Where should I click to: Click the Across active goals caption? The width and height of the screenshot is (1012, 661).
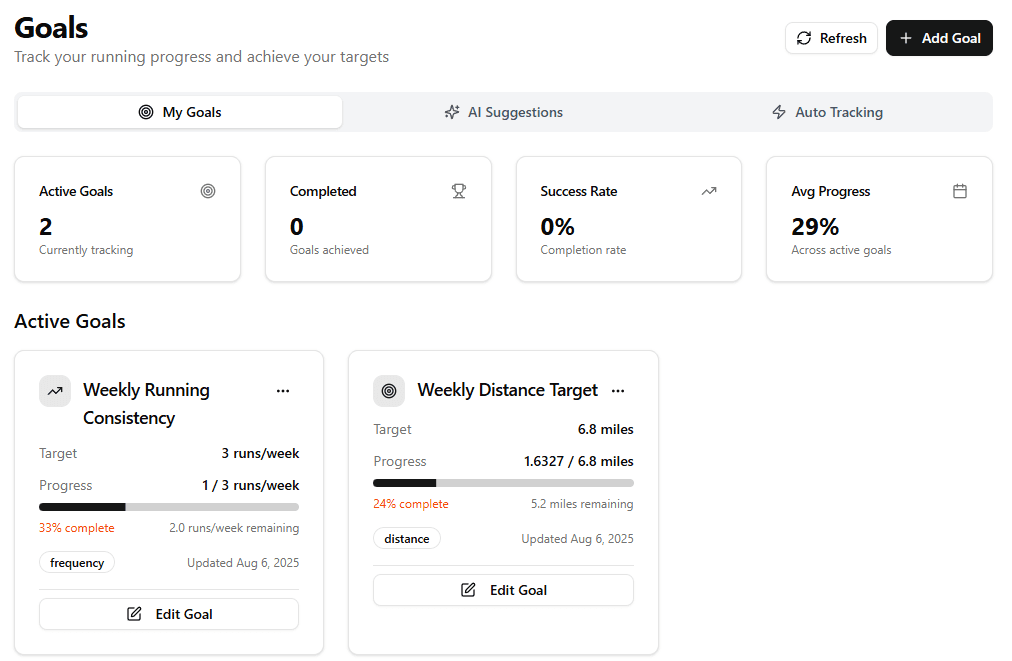(841, 250)
